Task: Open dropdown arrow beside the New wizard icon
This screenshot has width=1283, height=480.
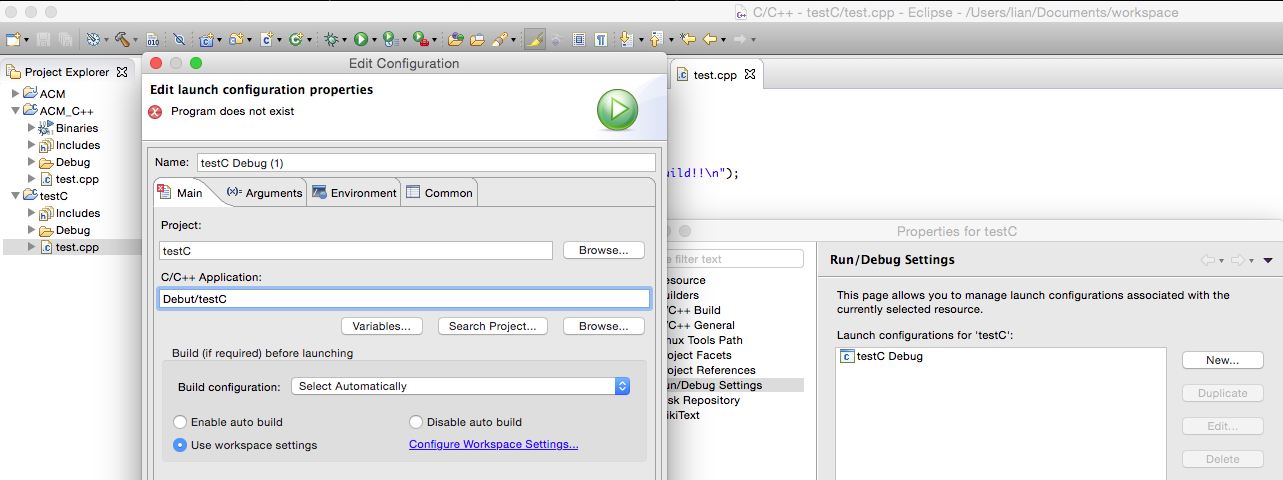Action: [x=27, y=40]
